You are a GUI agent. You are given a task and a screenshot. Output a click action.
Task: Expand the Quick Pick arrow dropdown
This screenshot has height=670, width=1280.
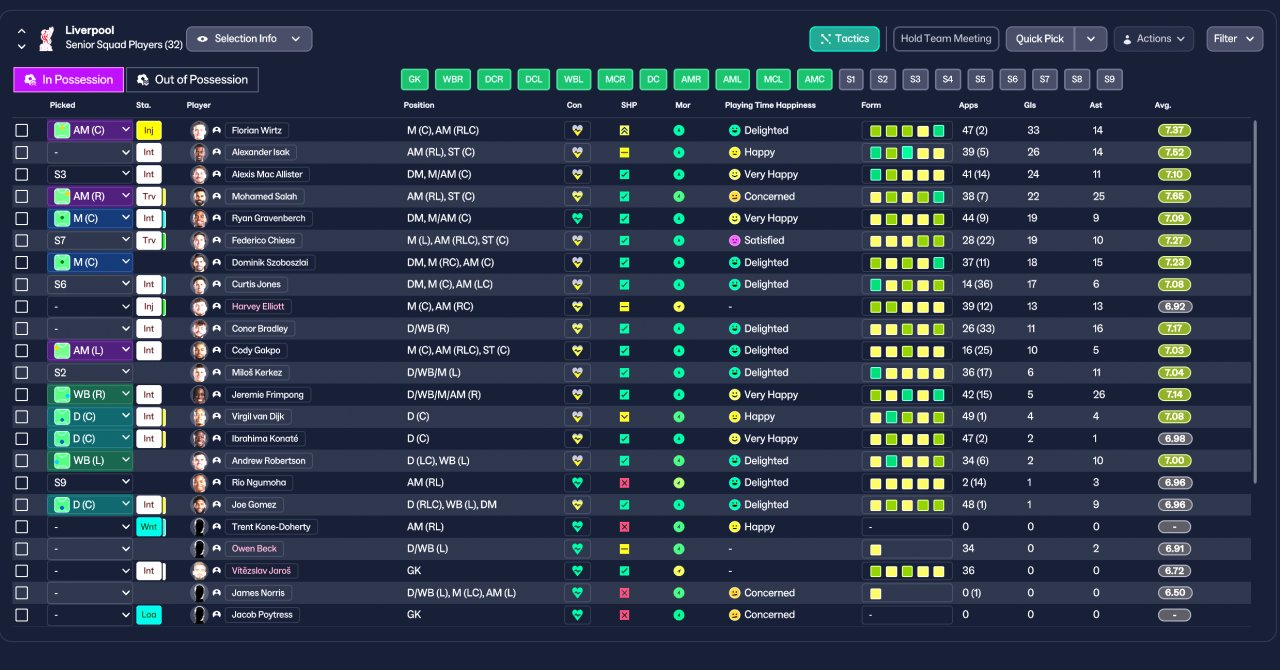click(x=1091, y=39)
